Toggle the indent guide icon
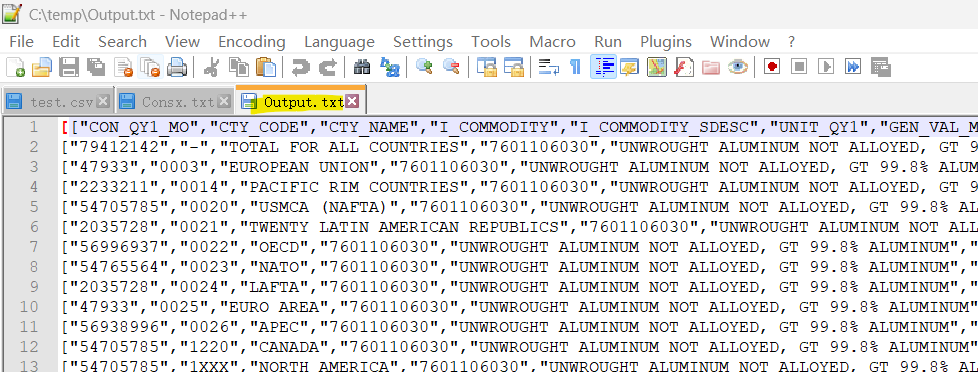This screenshot has height=372, width=978. click(603, 67)
